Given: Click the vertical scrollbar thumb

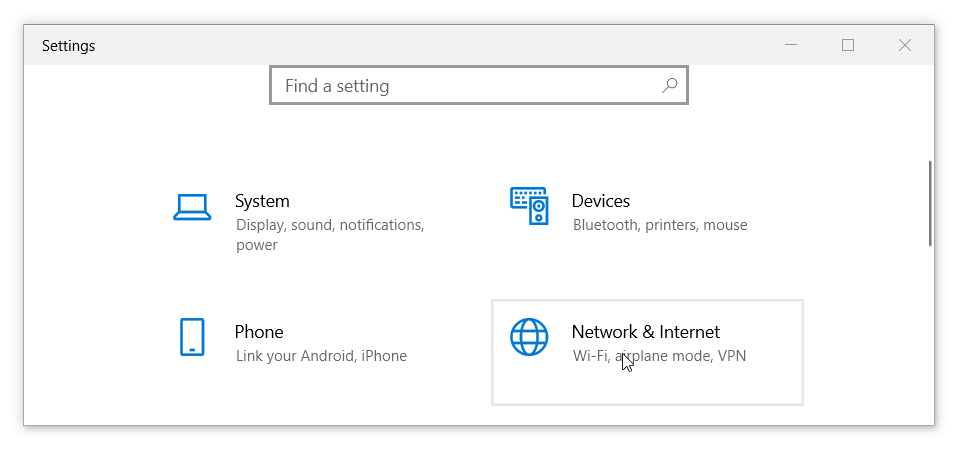Looking at the screenshot, I should click(x=930, y=203).
